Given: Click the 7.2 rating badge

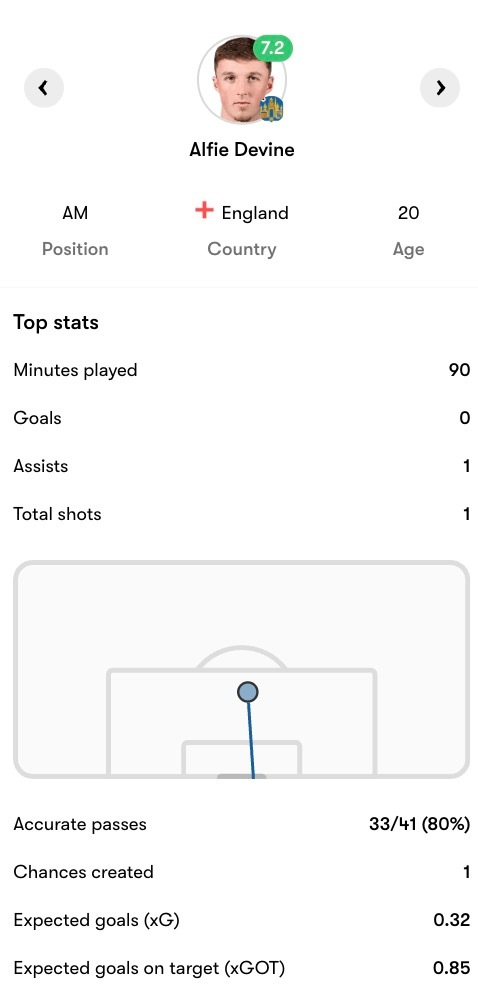Looking at the screenshot, I should (273, 48).
